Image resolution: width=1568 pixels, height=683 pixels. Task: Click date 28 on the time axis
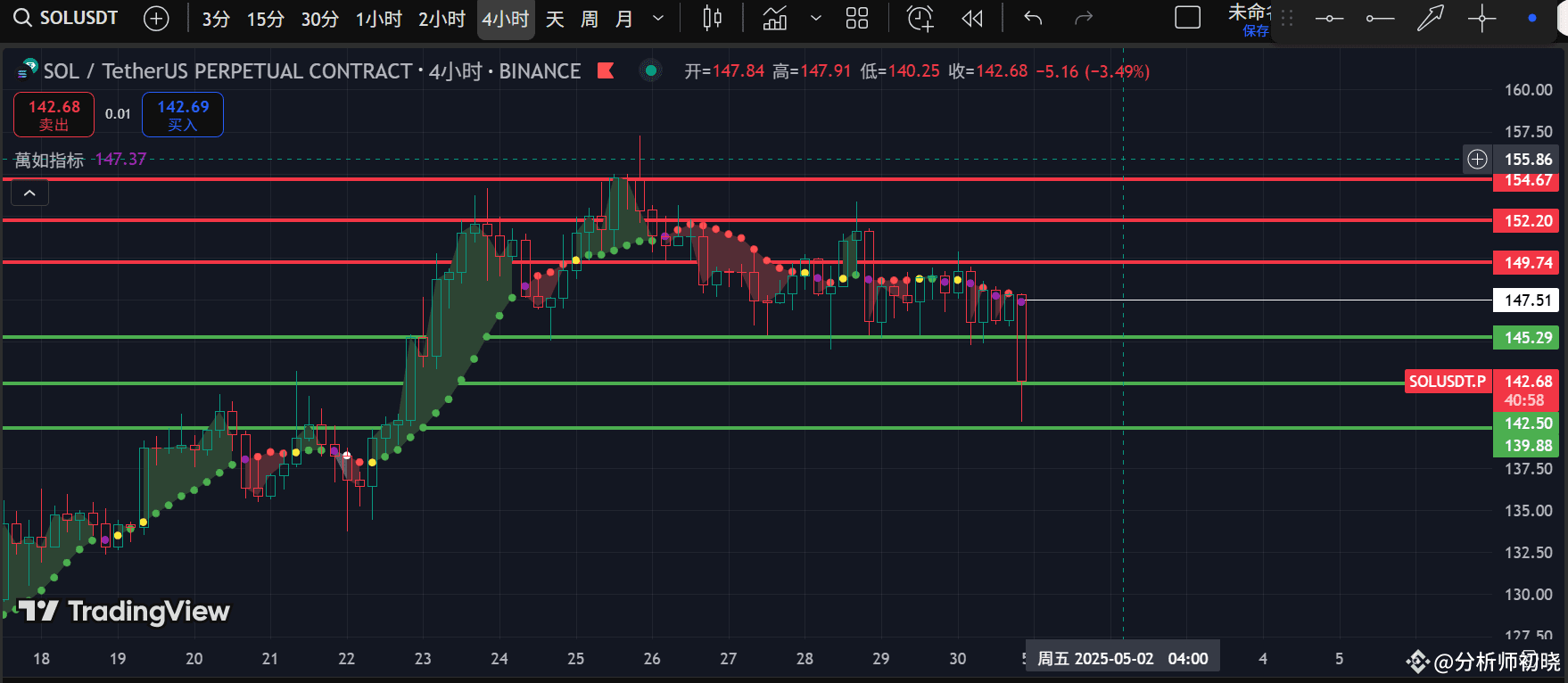tap(805, 659)
